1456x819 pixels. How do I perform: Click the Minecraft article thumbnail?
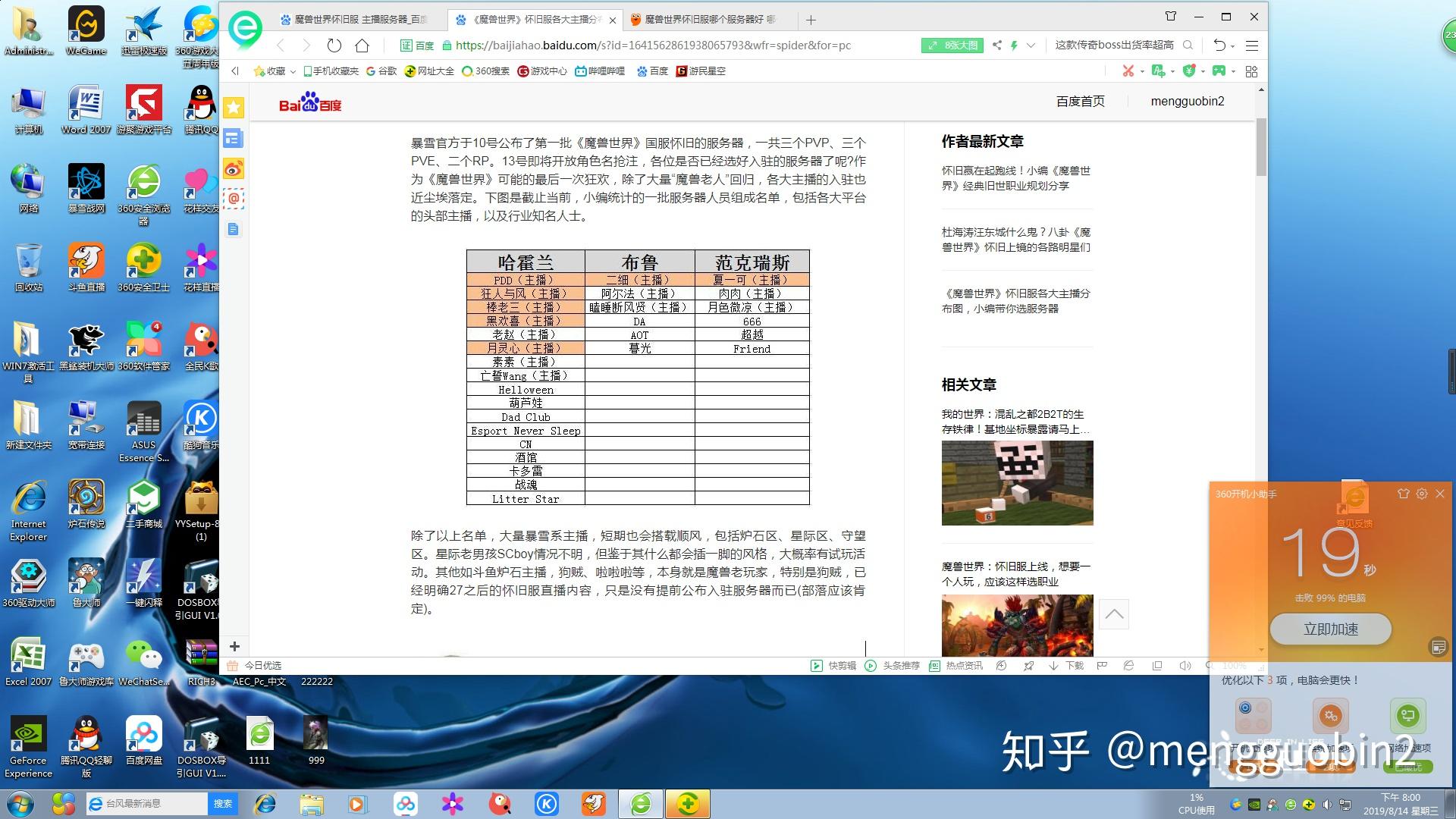click(1017, 483)
